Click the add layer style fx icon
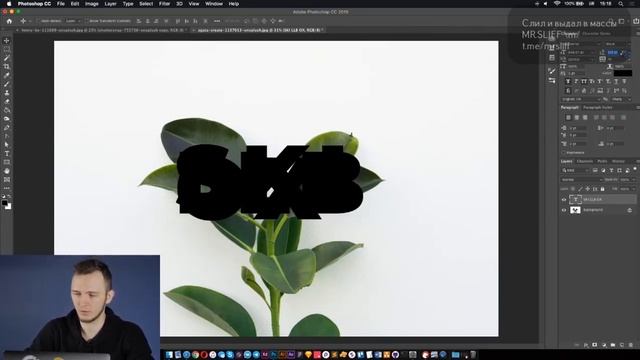 [x=586, y=345]
